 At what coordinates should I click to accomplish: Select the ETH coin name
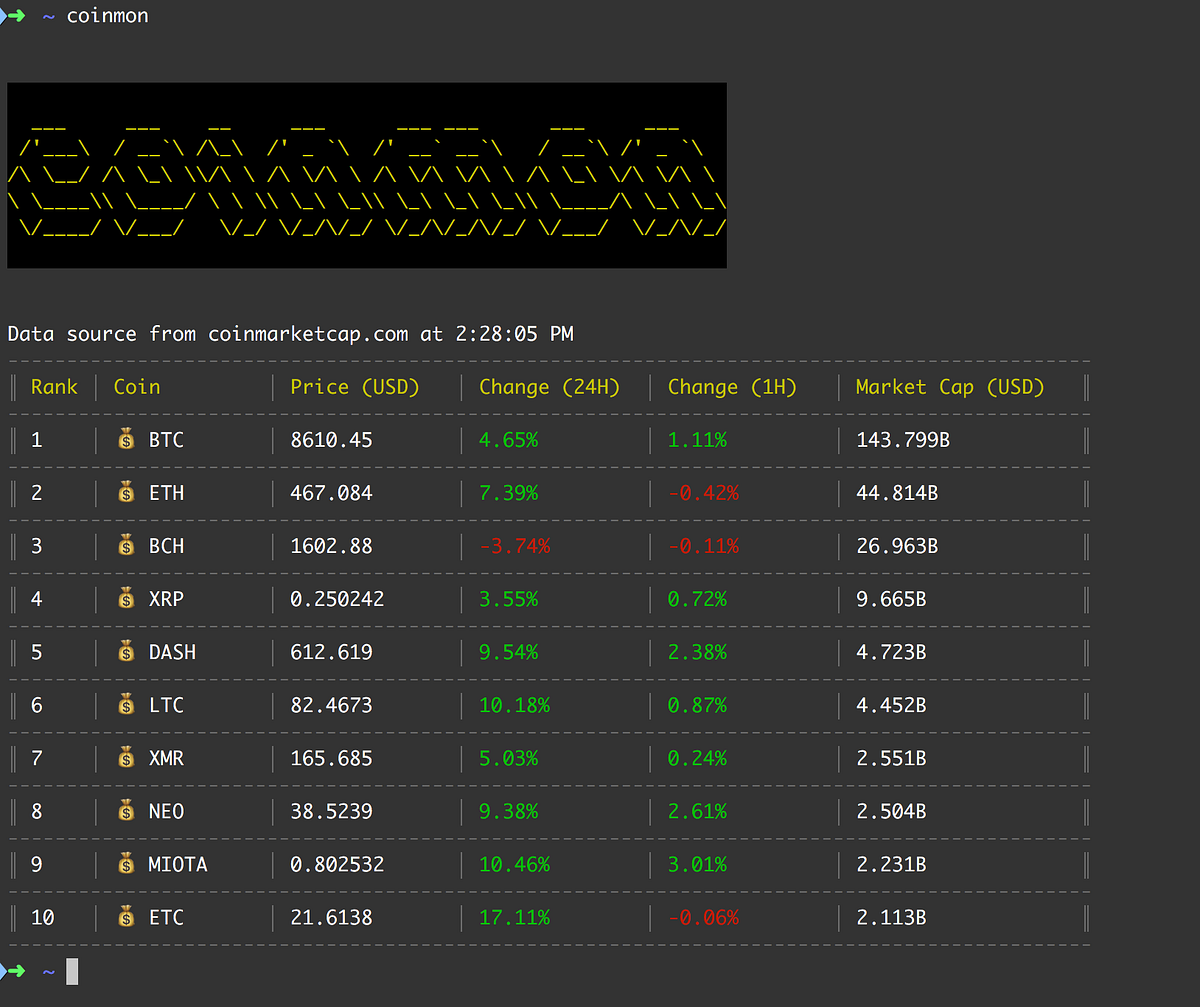(166, 493)
